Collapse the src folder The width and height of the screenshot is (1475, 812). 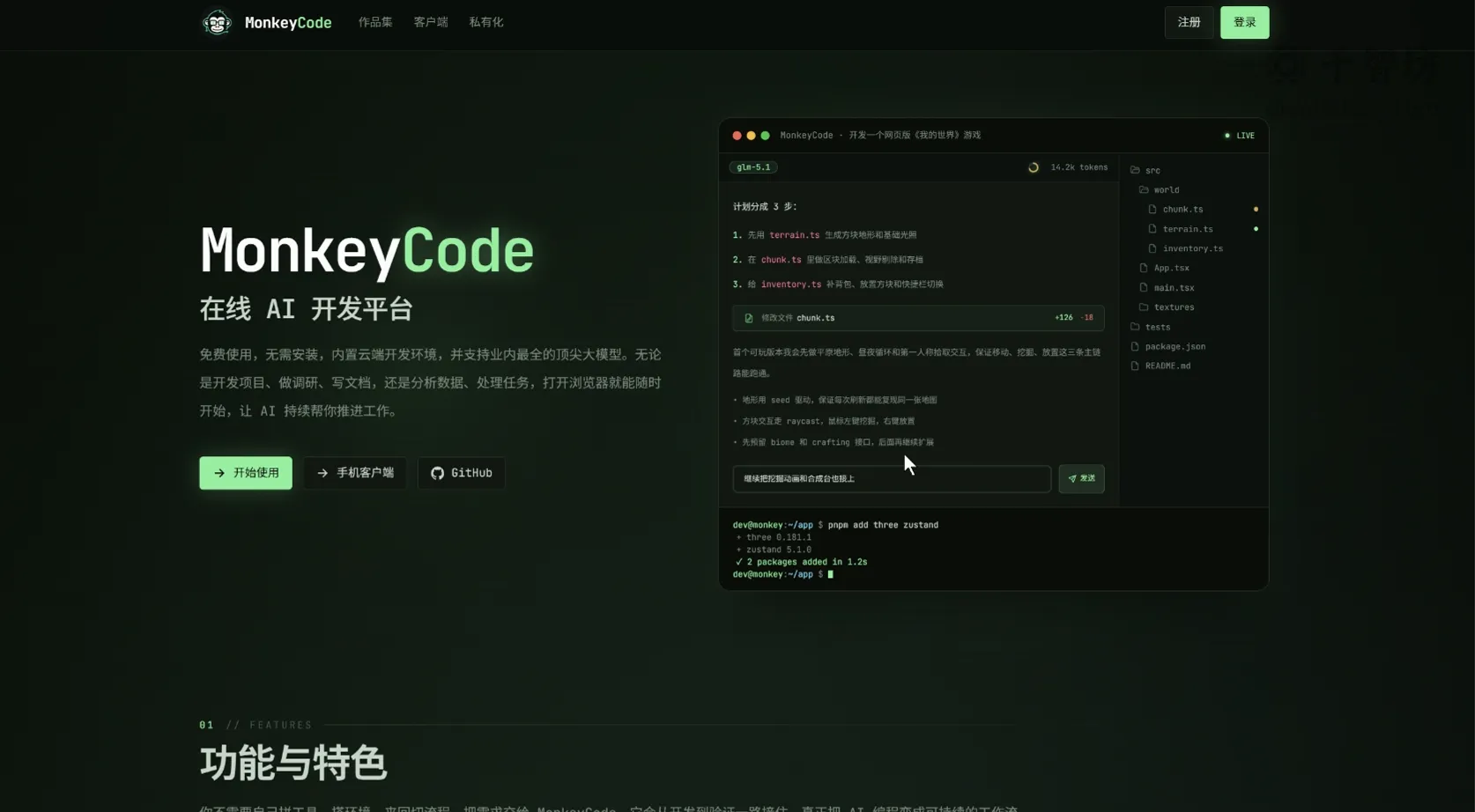coord(1145,170)
